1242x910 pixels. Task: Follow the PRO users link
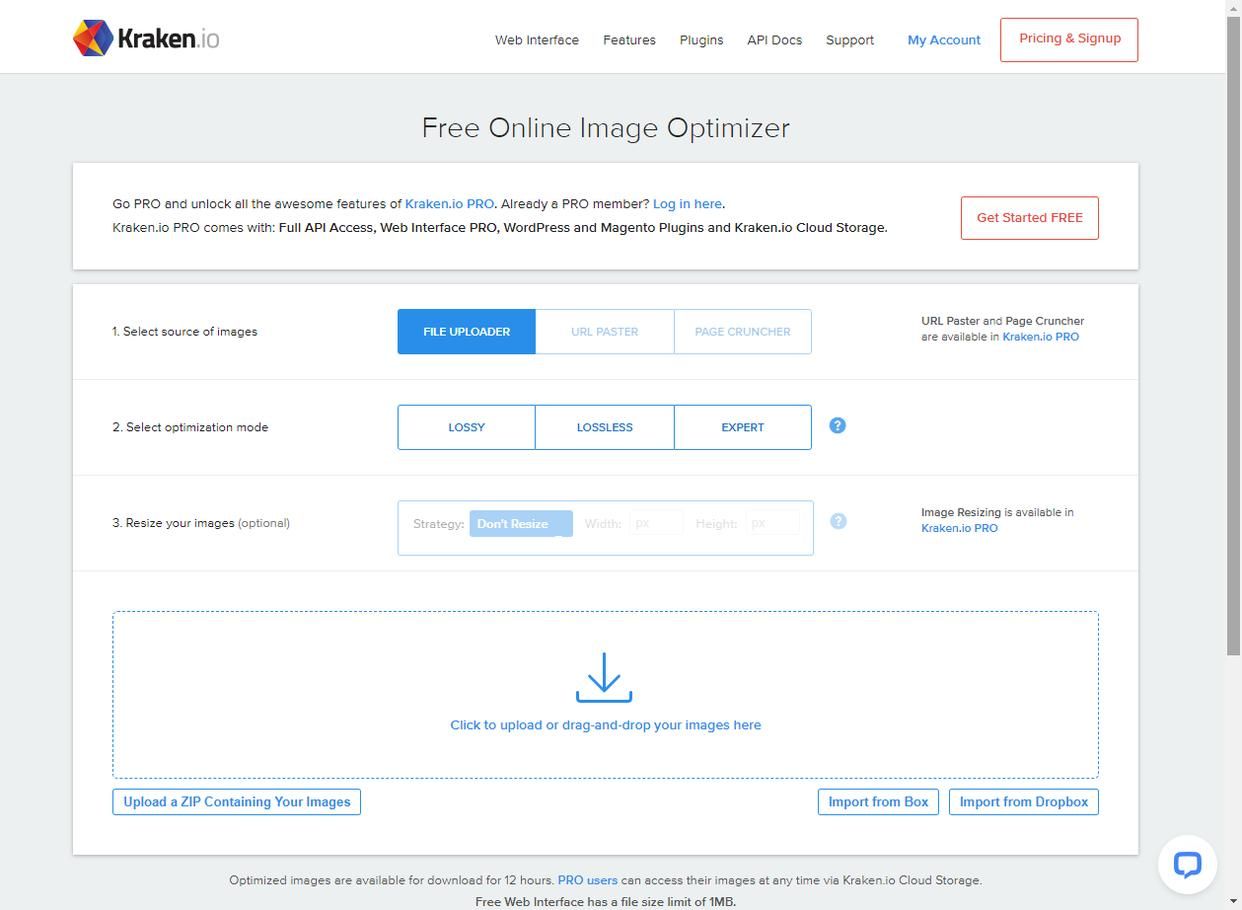[x=587, y=881]
